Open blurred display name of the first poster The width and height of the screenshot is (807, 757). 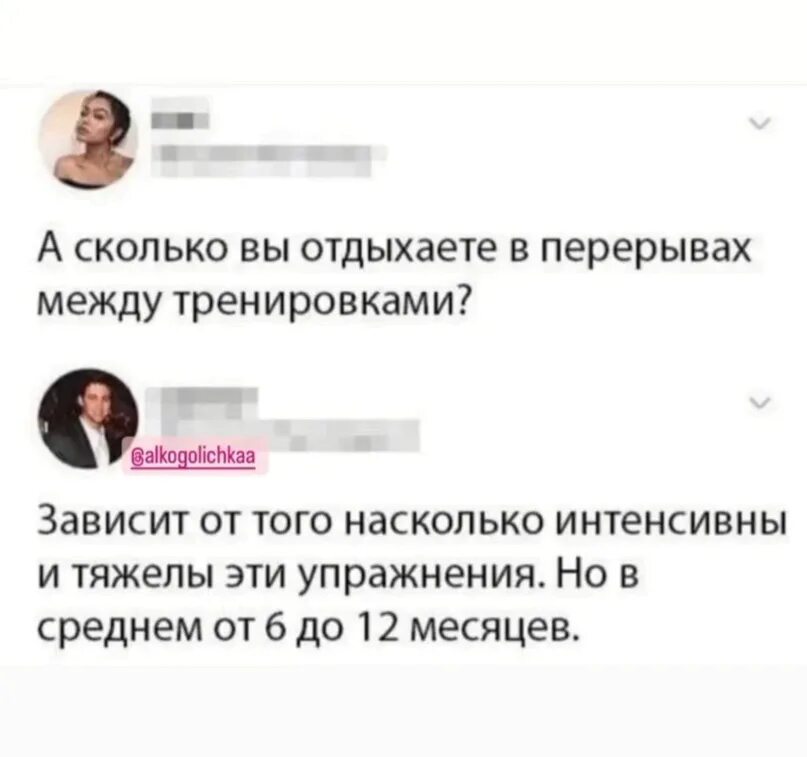tap(180, 119)
